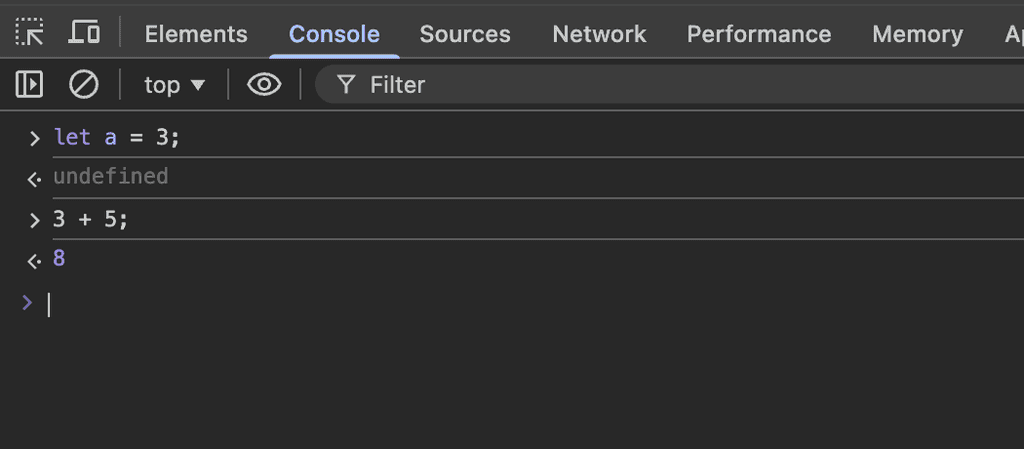
Task: Click the funnel icon in the filter box
Action: pyautogui.click(x=346, y=85)
